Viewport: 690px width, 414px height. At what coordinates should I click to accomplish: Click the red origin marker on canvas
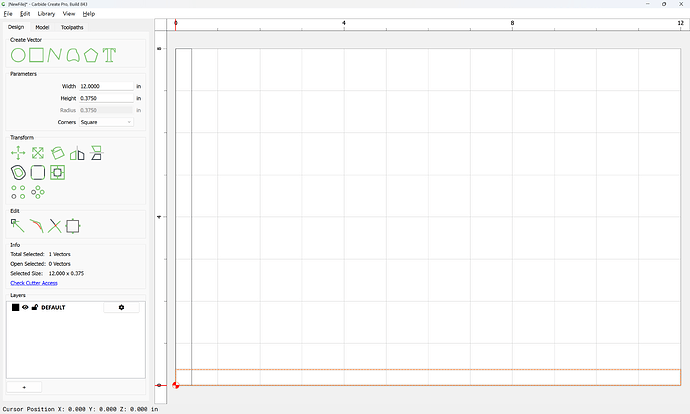point(176,385)
